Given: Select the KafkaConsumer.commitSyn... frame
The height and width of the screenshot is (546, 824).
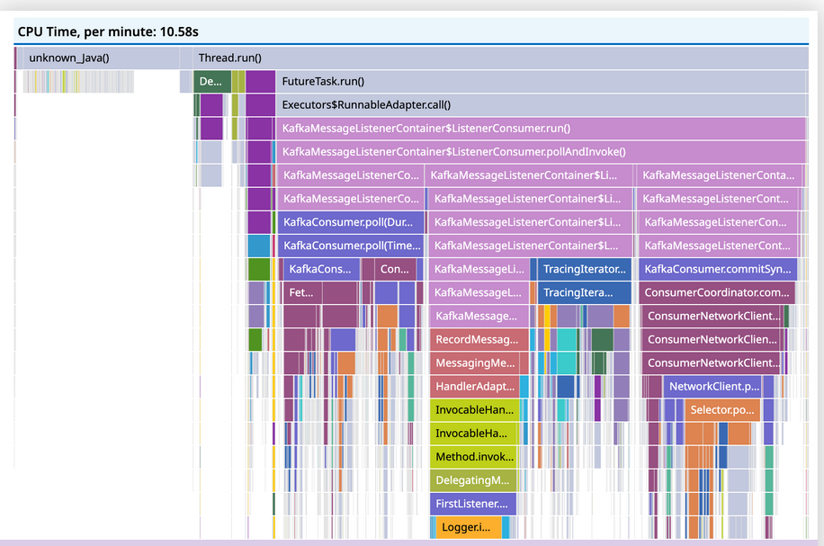Looking at the screenshot, I should (717, 269).
